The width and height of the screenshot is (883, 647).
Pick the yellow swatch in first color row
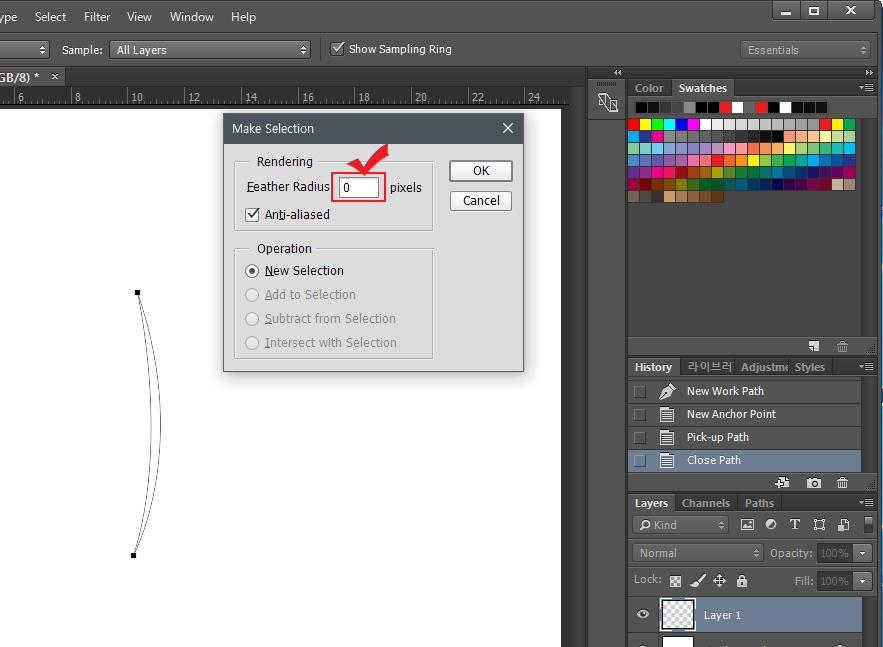645,124
